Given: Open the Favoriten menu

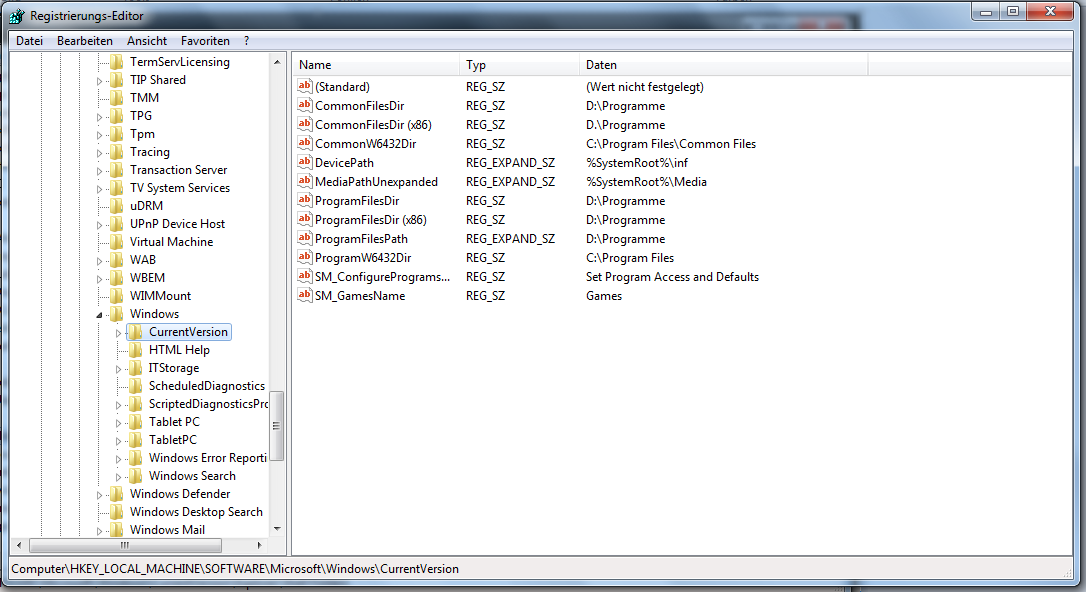Looking at the screenshot, I should (x=205, y=41).
